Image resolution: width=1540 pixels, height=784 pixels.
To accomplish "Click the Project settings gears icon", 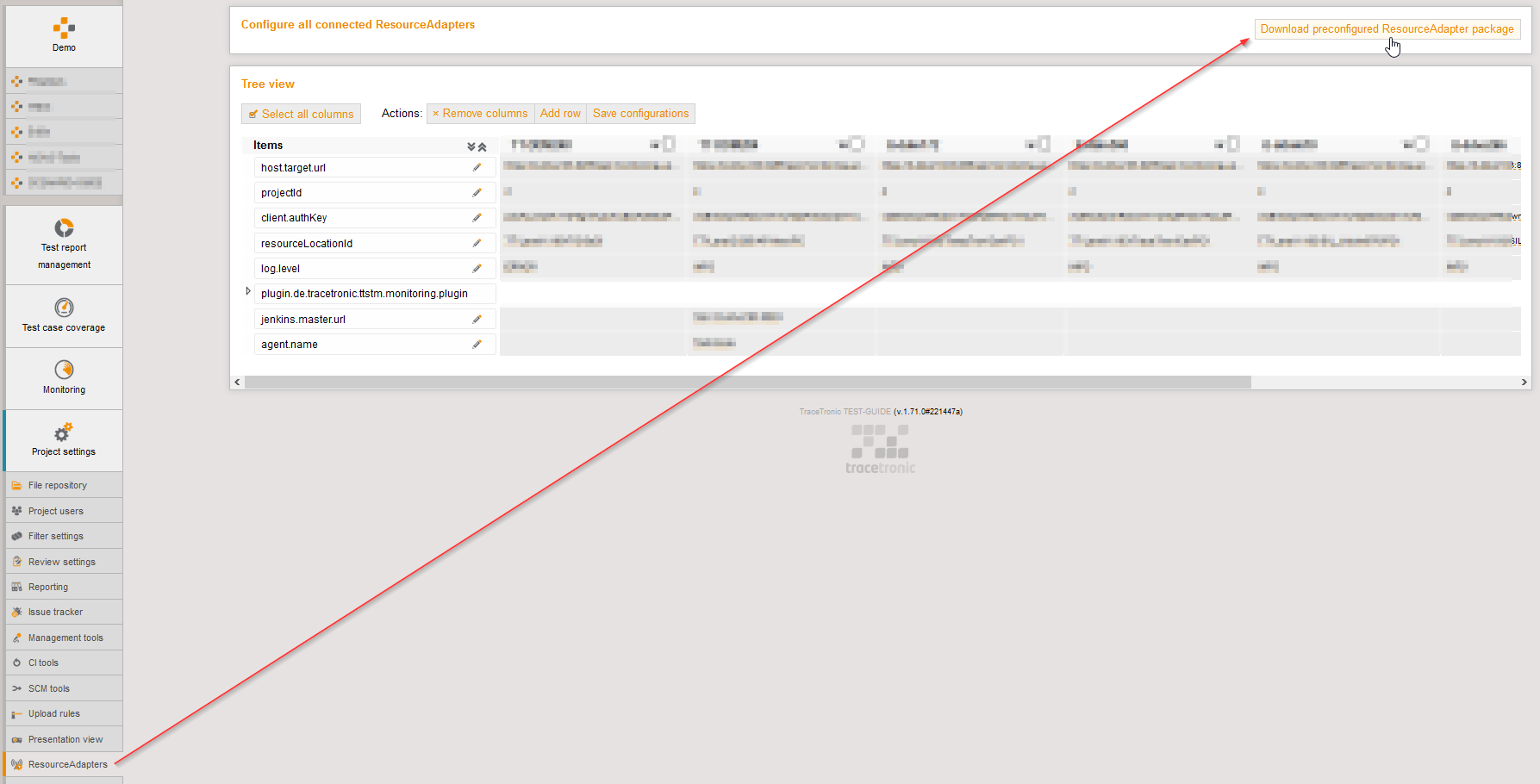I will [x=63, y=439].
